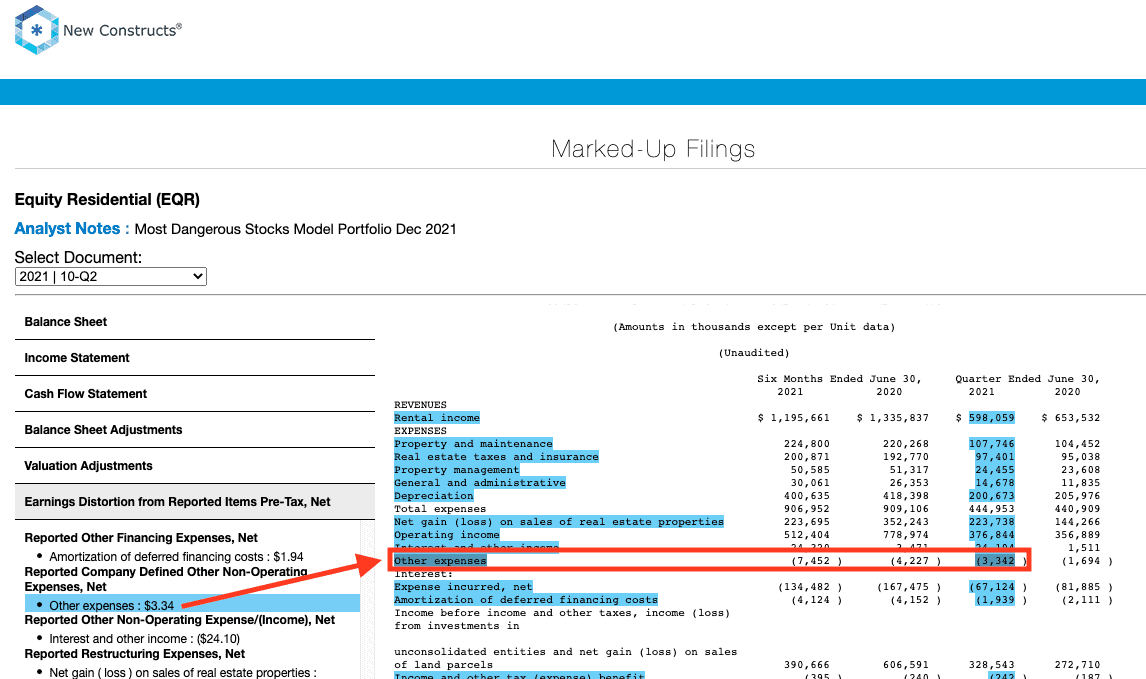Click the highlighted value 97,401

point(995,457)
